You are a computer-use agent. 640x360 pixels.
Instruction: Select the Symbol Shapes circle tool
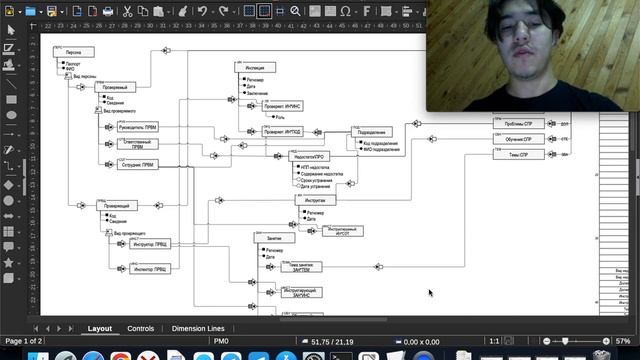pyautogui.click(x=9, y=200)
